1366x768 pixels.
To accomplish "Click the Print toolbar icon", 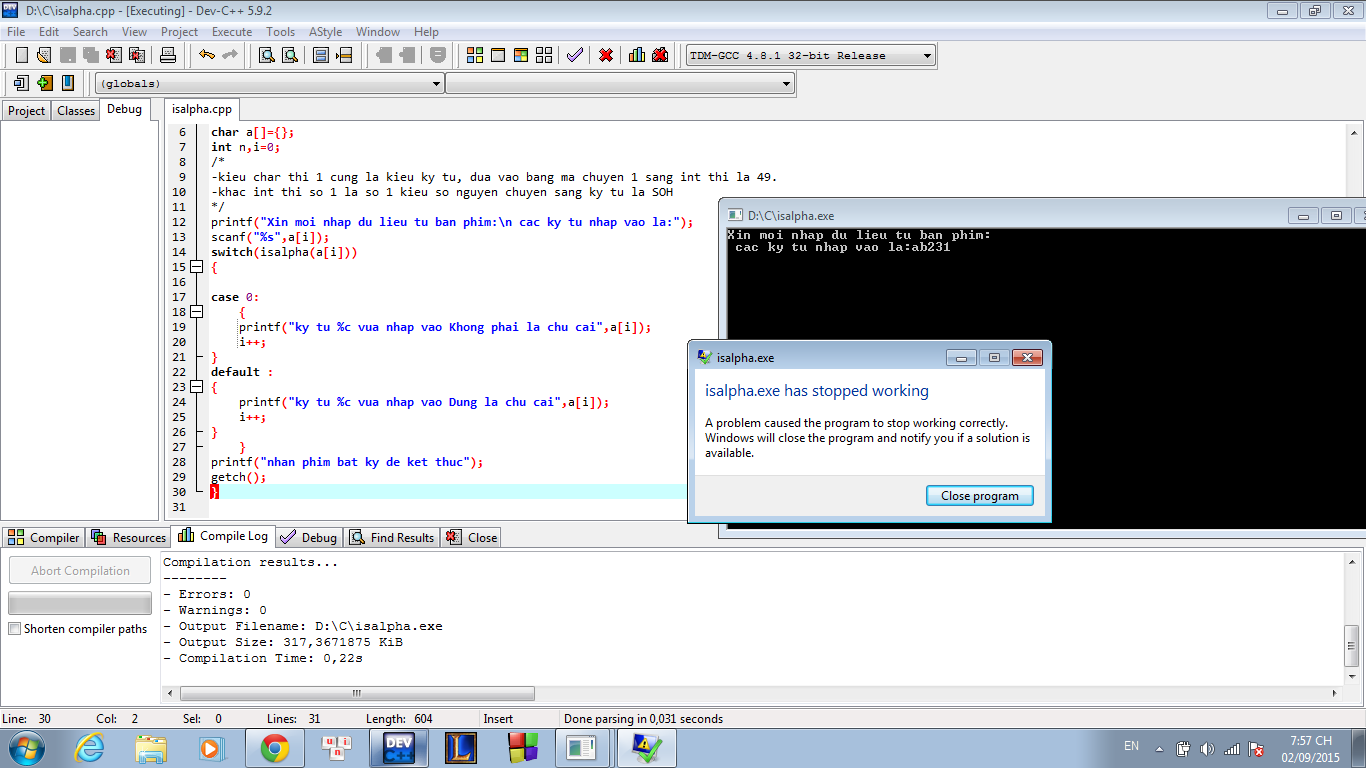I will pos(168,55).
